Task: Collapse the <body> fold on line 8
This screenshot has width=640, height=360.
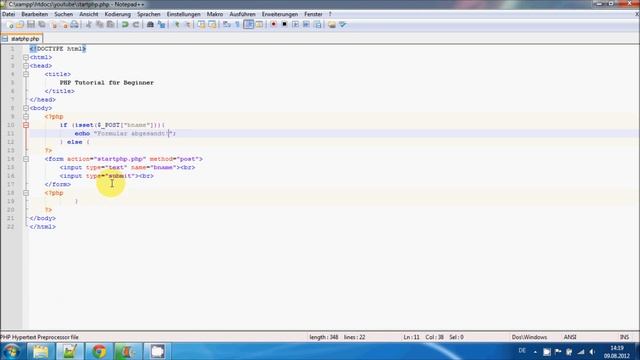Action: click(26, 108)
